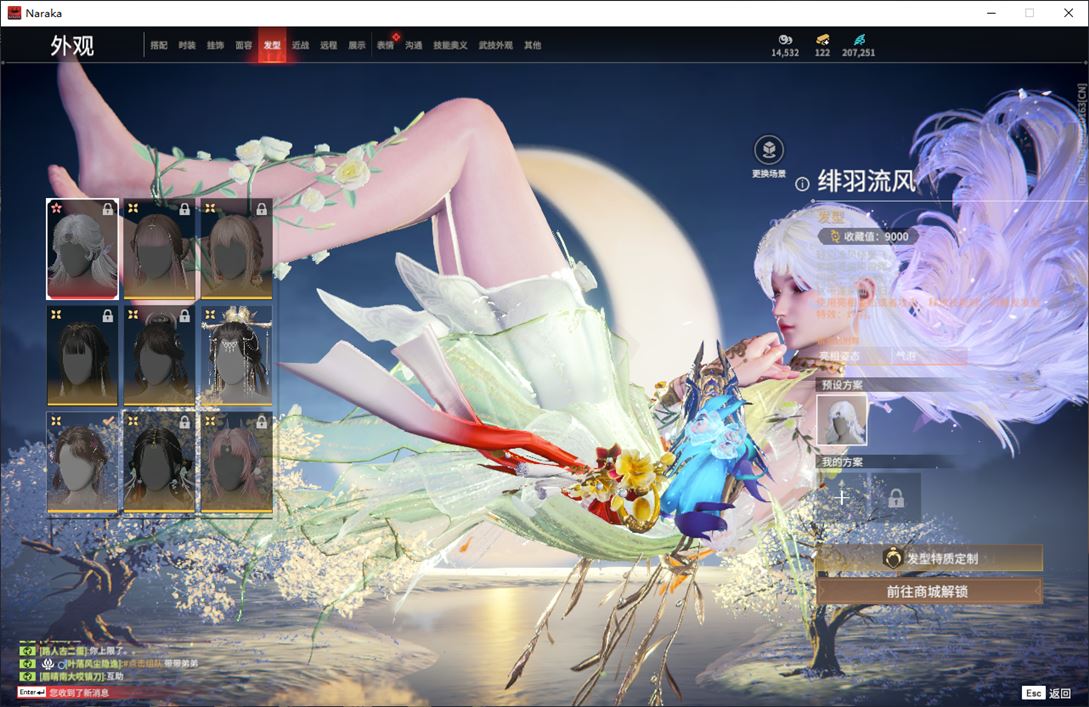Click the silver currency icon showing 14,532
This screenshot has width=1089, height=707.
[x=784, y=39]
